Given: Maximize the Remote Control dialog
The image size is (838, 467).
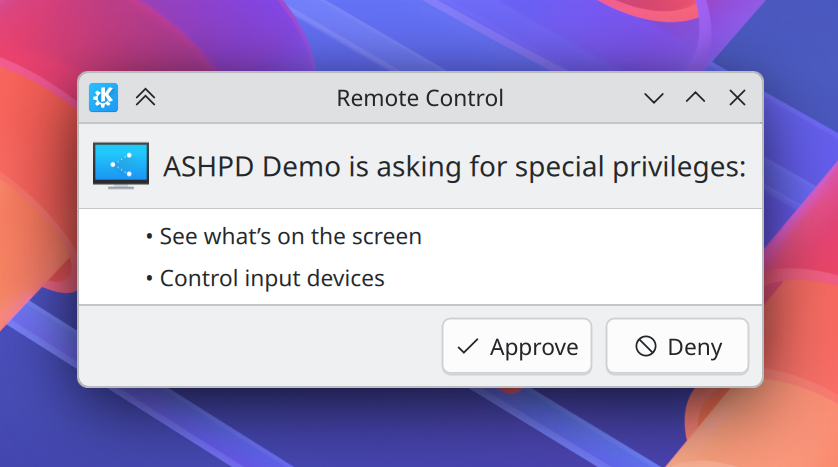Looking at the screenshot, I should point(695,97).
